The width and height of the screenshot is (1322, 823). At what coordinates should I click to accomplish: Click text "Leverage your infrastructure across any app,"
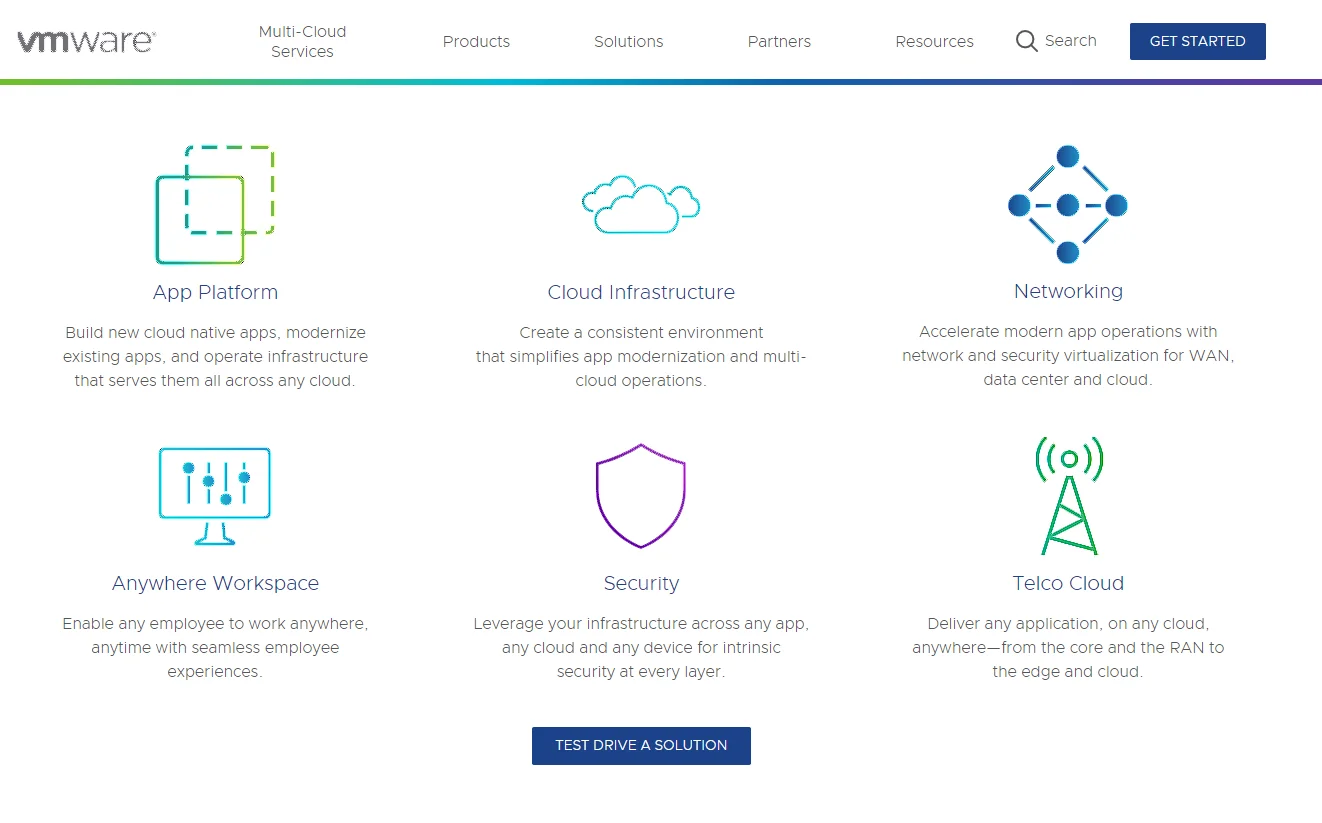(641, 623)
